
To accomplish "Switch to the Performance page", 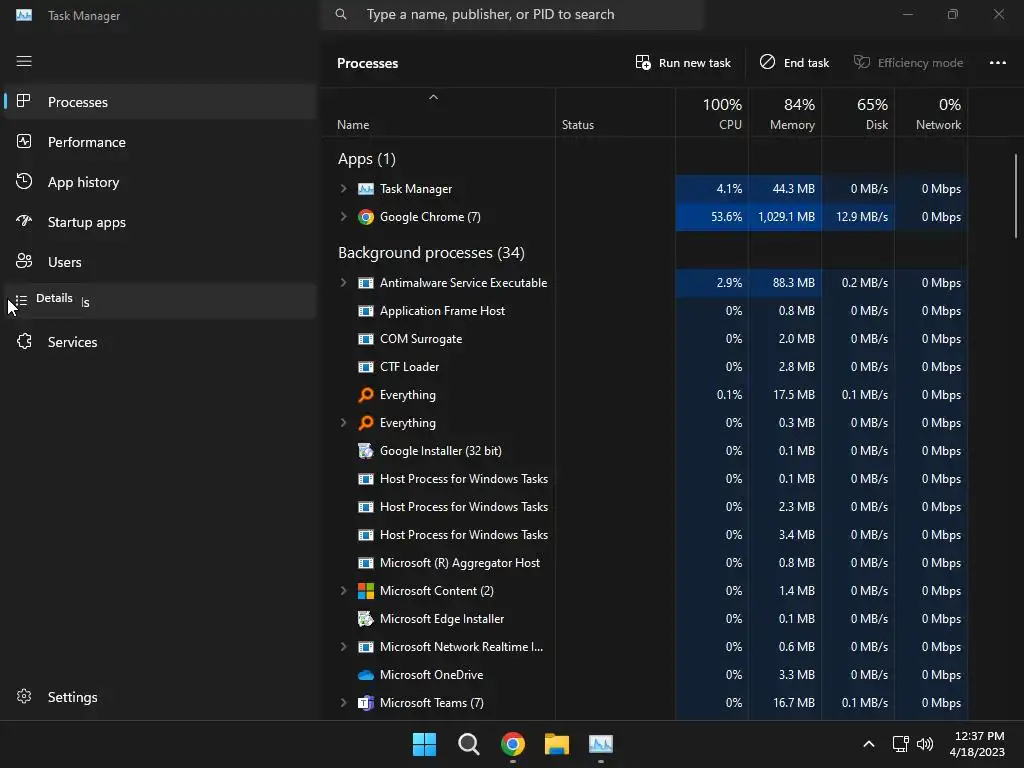I will pyautogui.click(x=160, y=142).
